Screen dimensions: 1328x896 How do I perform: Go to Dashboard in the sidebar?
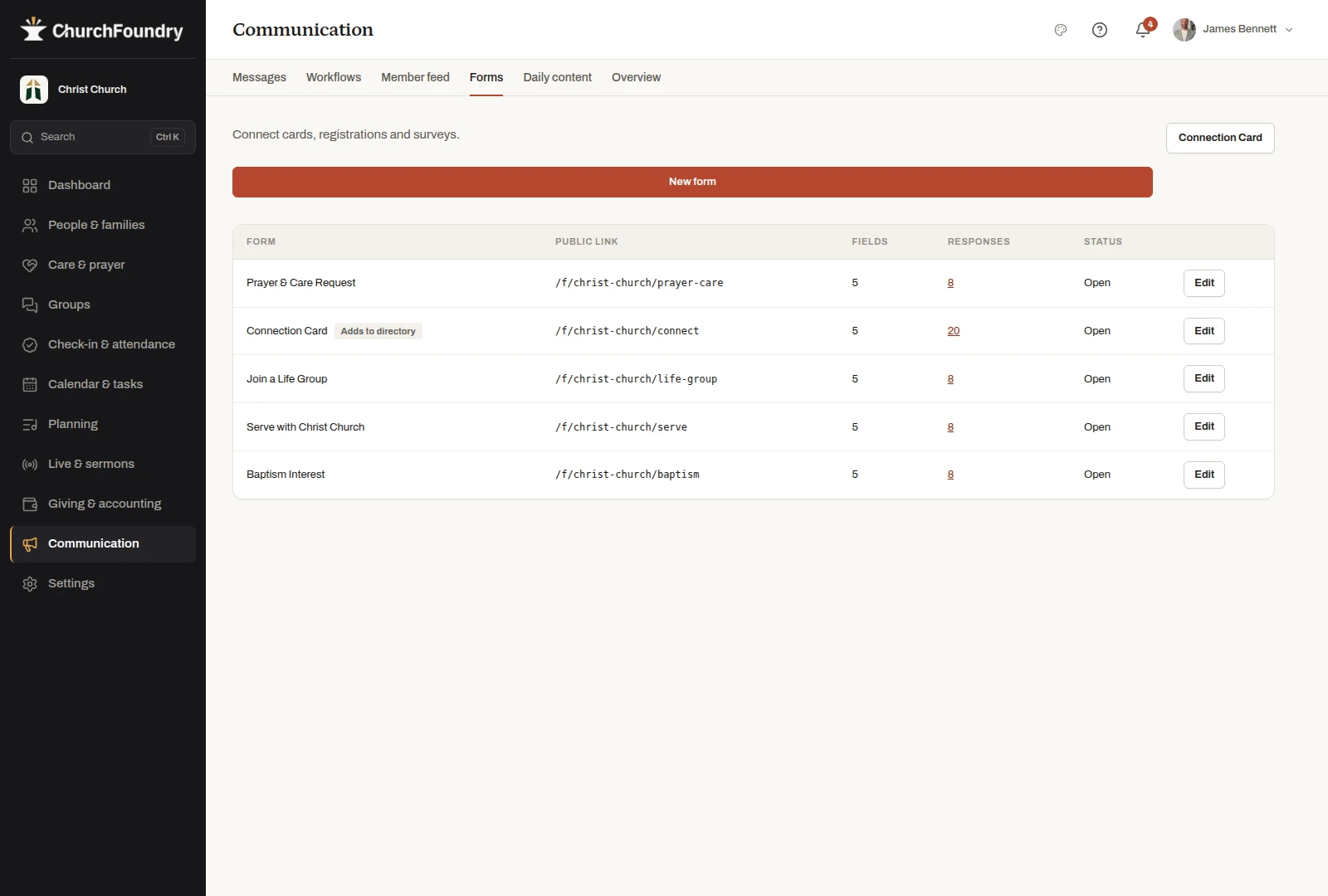(103, 186)
